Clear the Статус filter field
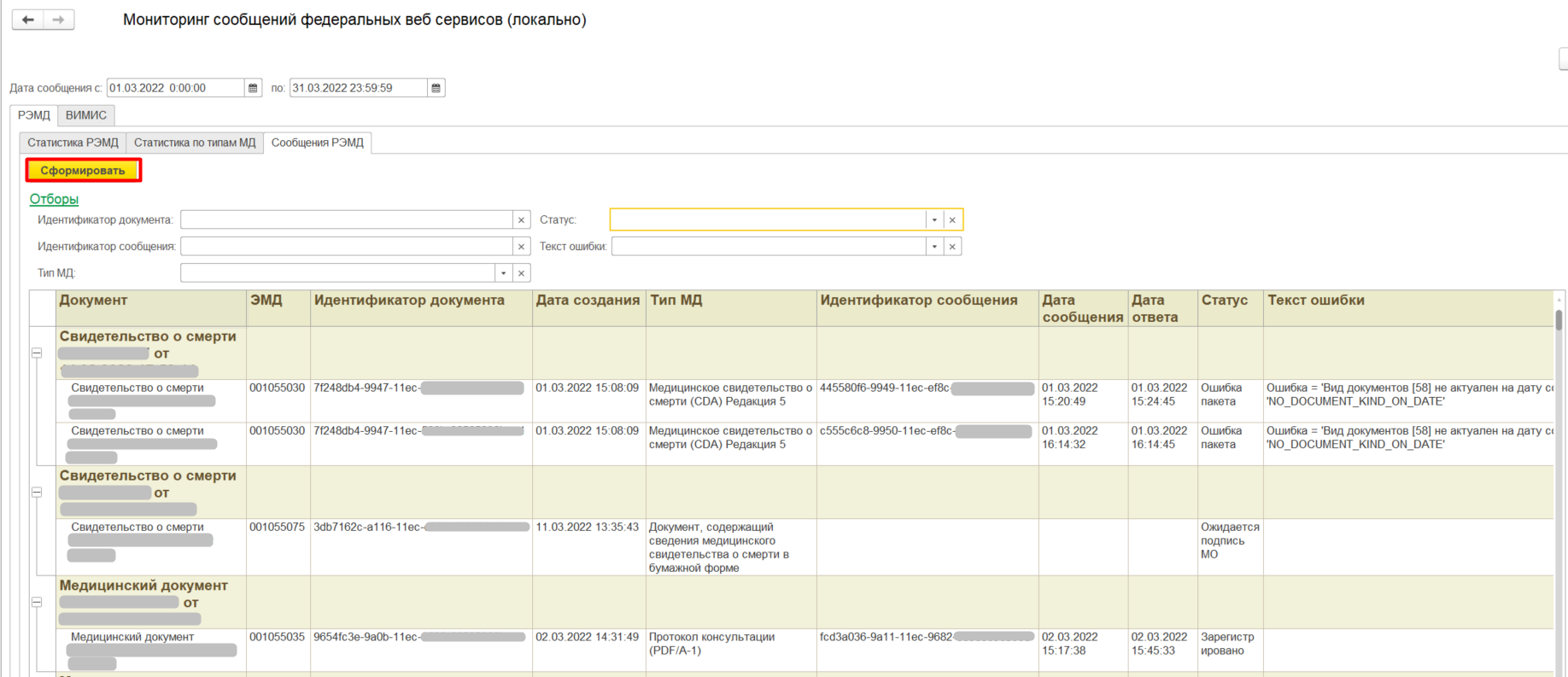This screenshot has height=677, width=1568. click(x=952, y=220)
